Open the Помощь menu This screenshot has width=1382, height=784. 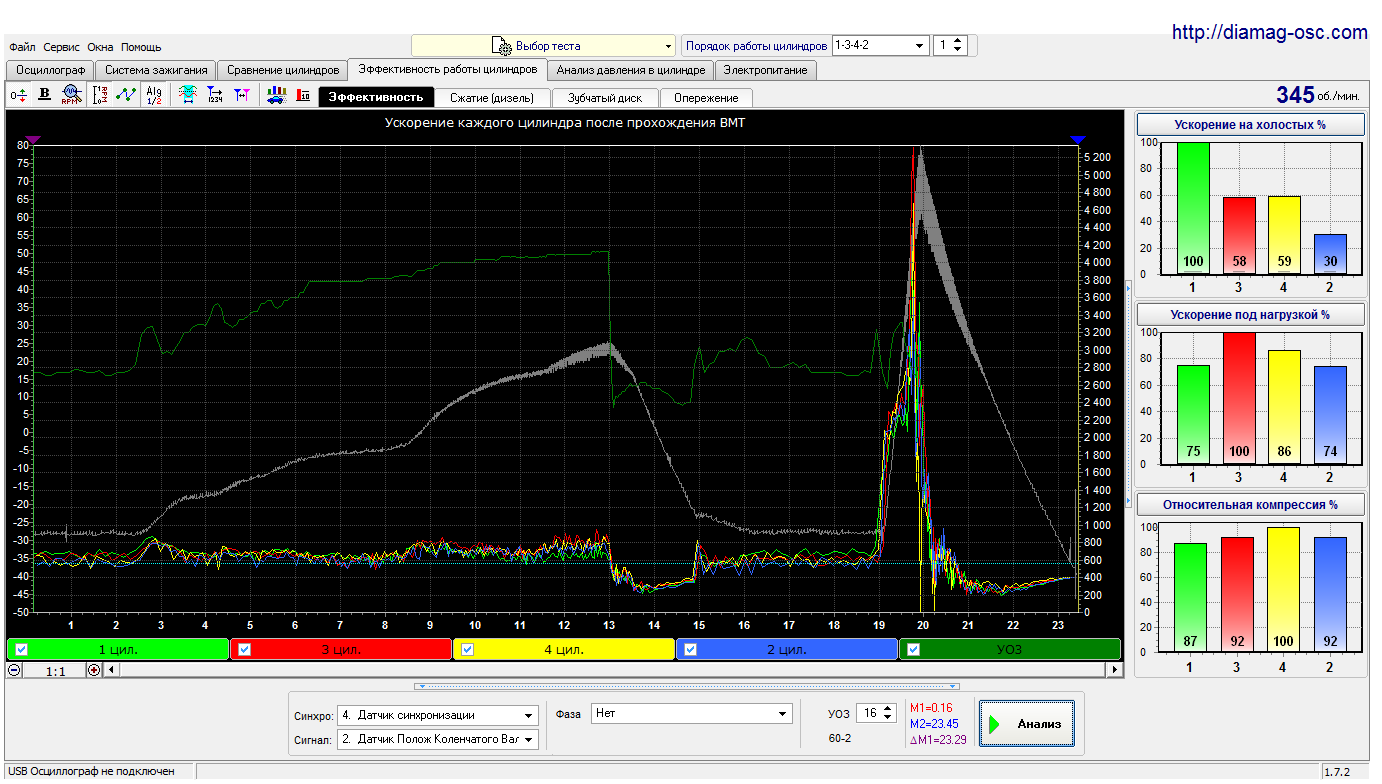click(x=141, y=47)
